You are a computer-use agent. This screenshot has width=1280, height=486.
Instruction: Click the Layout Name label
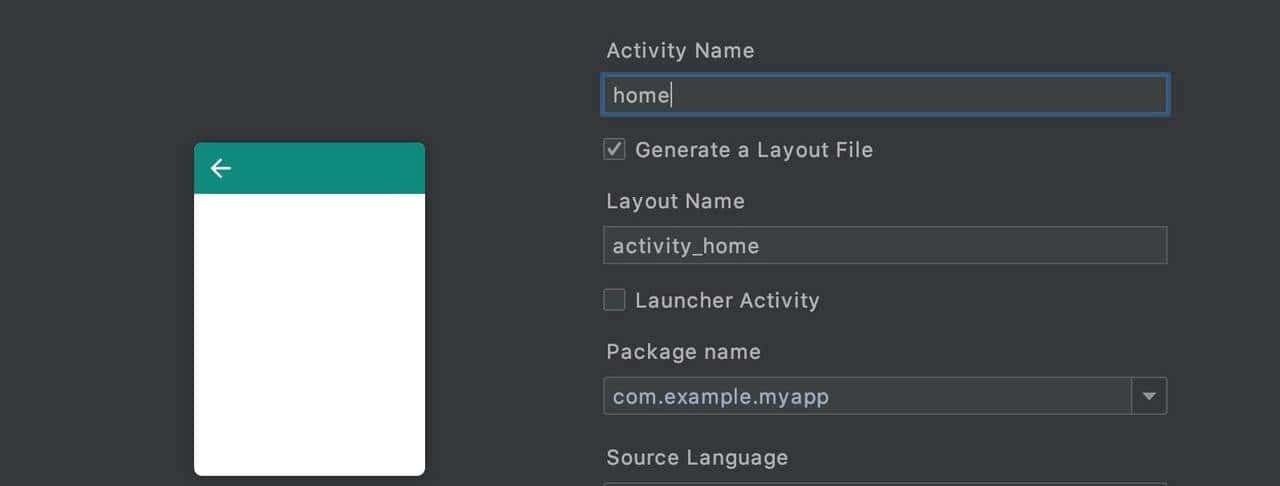(x=675, y=201)
